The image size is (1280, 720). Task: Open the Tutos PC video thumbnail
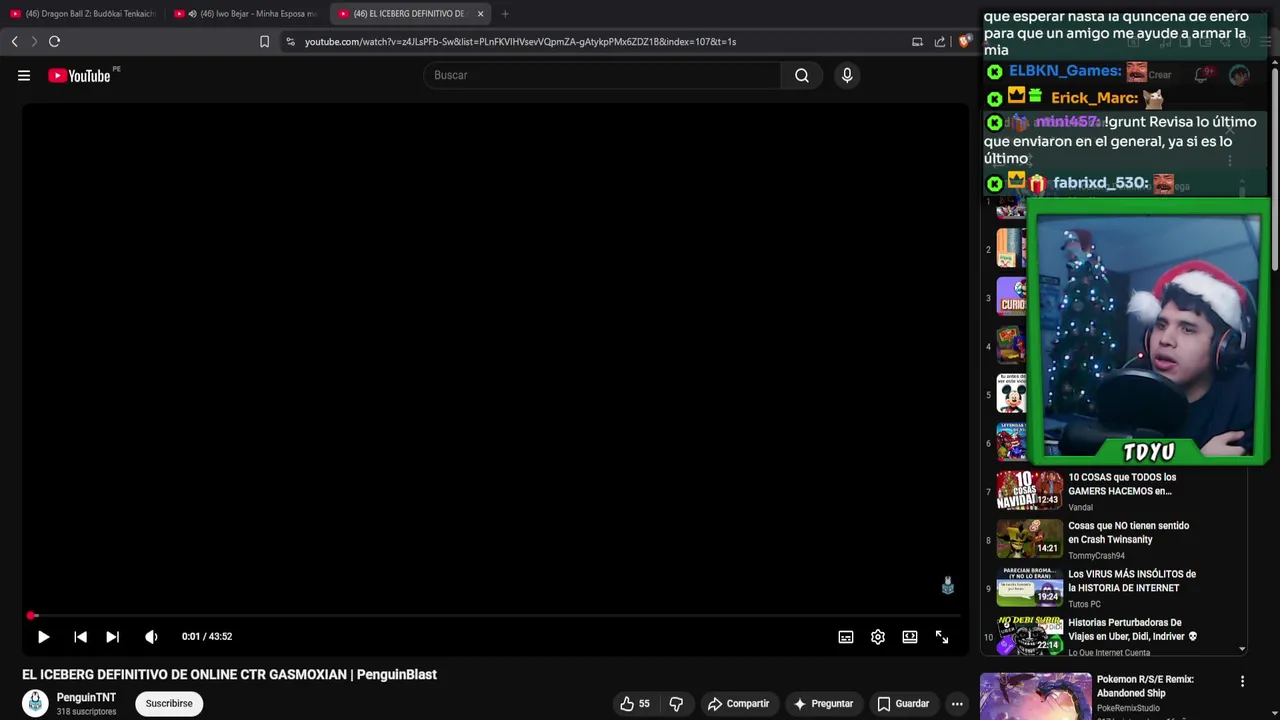click(x=1029, y=587)
